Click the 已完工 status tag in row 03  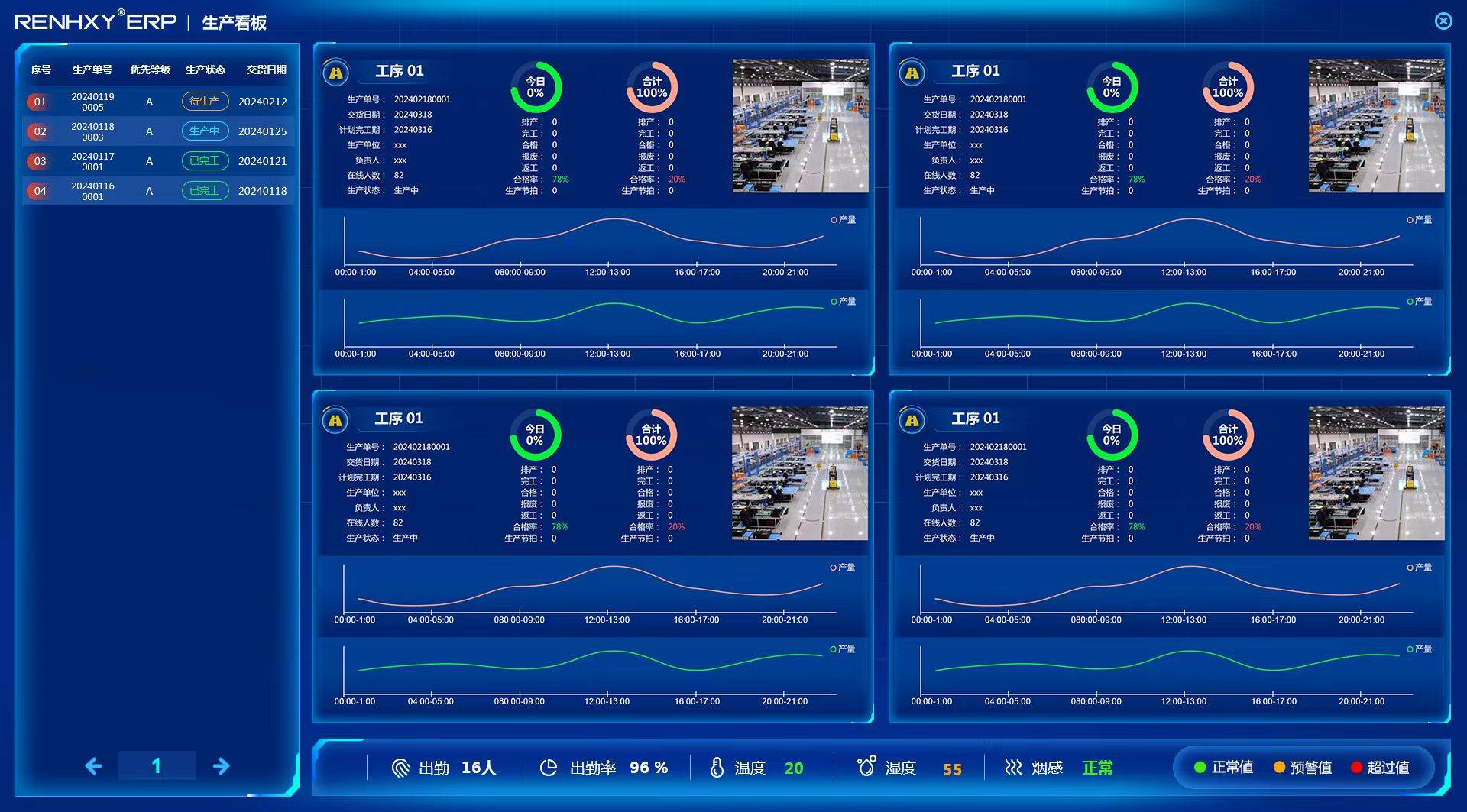pos(205,161)
